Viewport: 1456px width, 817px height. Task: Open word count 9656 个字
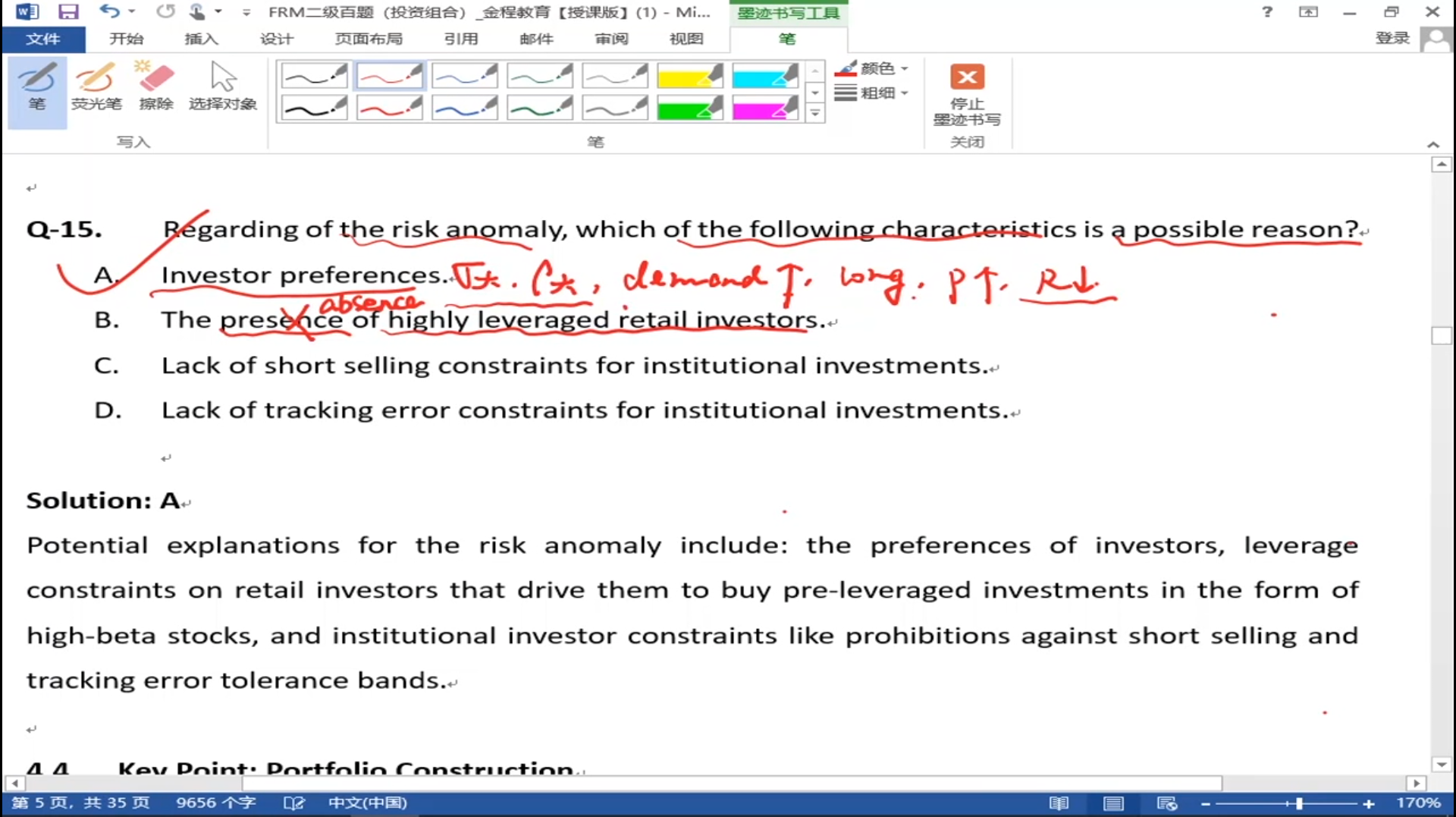click(x=216, y=803)
